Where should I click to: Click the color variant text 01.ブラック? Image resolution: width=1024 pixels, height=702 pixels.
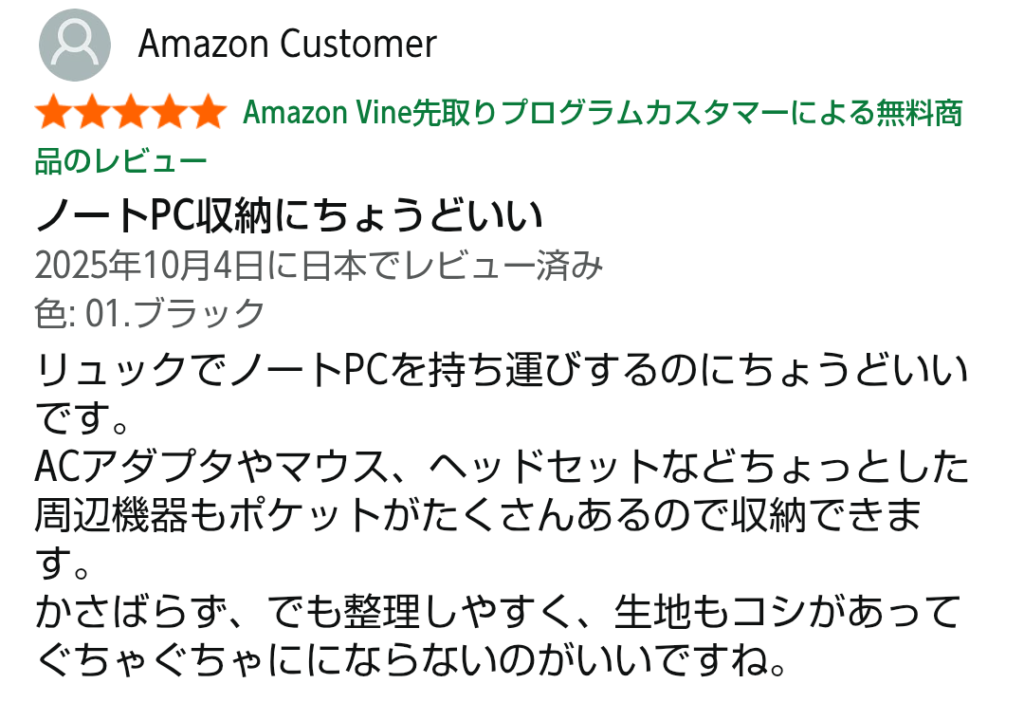tap(176, 313)
